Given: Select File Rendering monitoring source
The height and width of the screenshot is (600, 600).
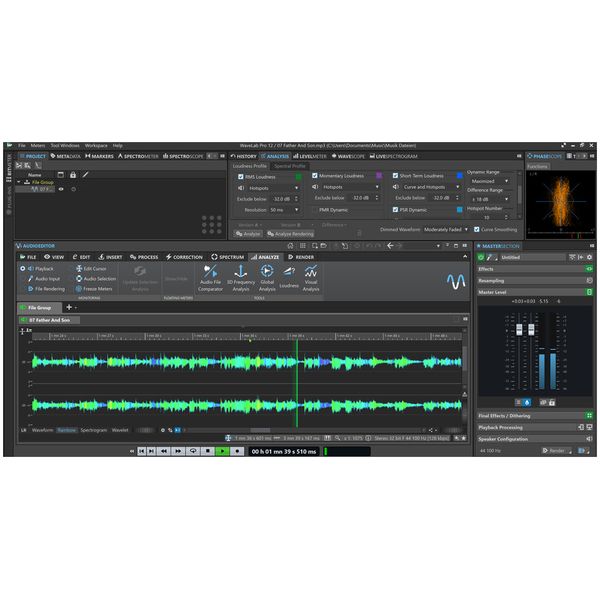Looking at the screenshot, I should tap(46, 289).
